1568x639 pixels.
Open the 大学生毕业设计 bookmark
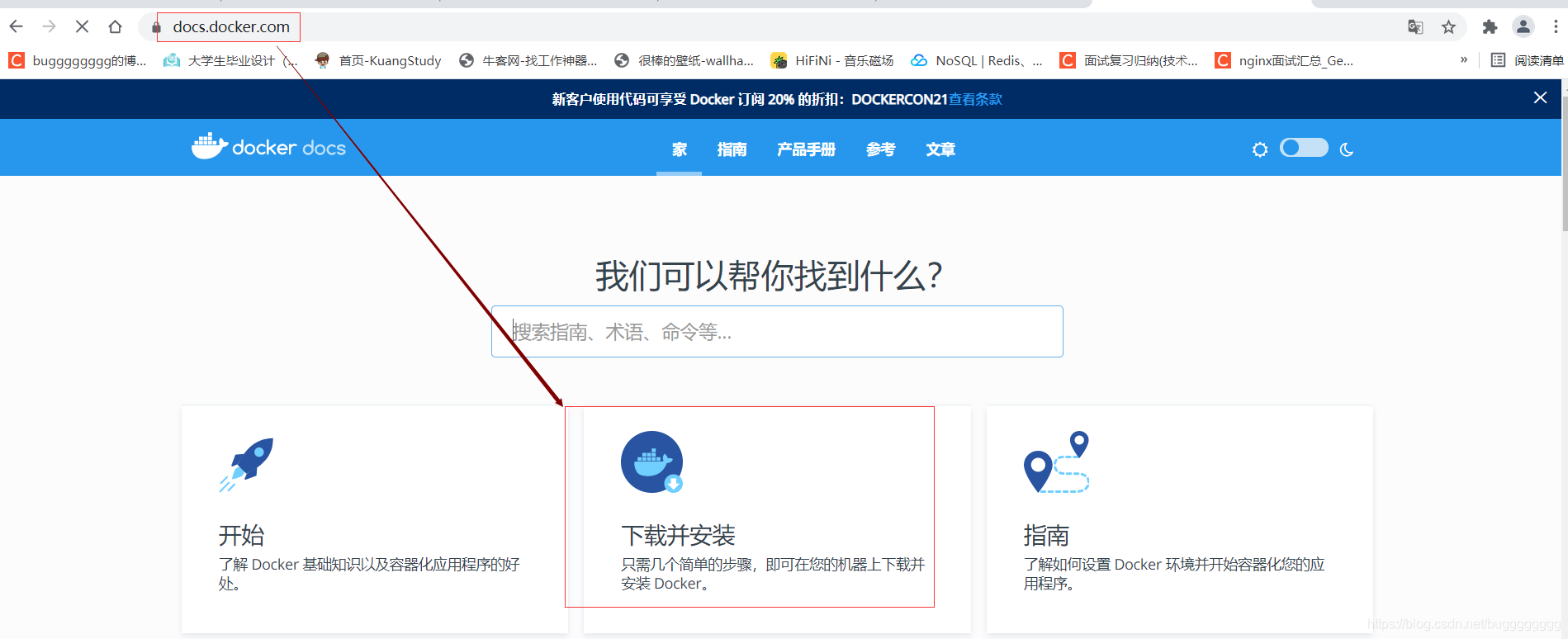coord(230,60)
